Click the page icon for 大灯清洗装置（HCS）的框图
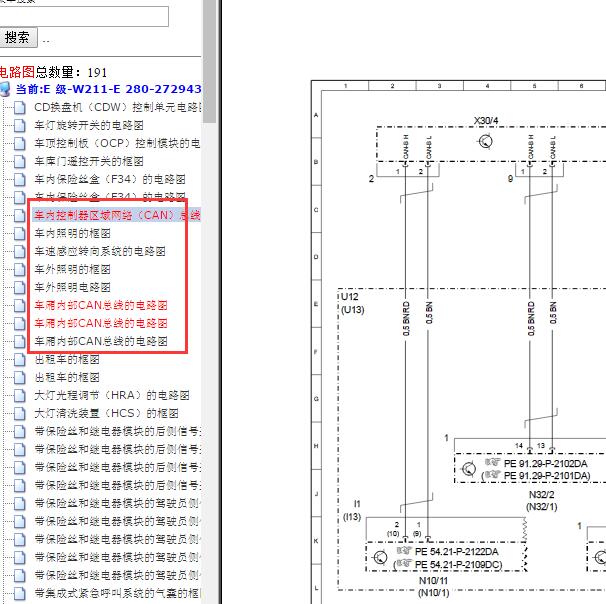 [x=20, y=413]
